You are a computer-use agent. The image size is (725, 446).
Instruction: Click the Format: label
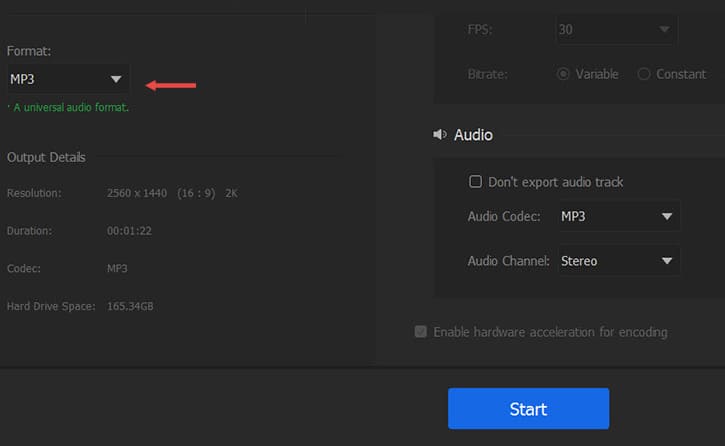point(29,51)
